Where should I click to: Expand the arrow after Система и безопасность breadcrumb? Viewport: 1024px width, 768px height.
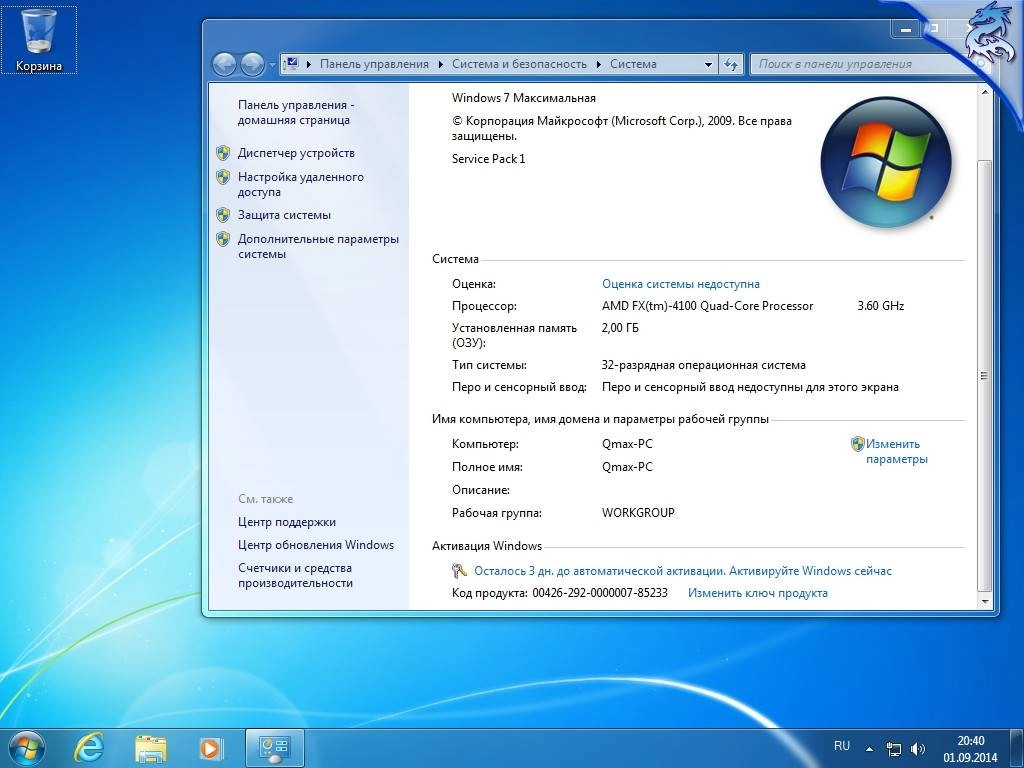598,64
